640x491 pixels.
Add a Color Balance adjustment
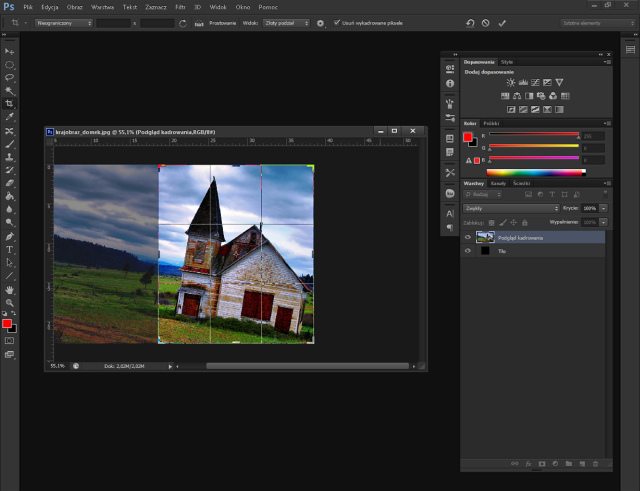pyautogui.click(x=517, y=96)
